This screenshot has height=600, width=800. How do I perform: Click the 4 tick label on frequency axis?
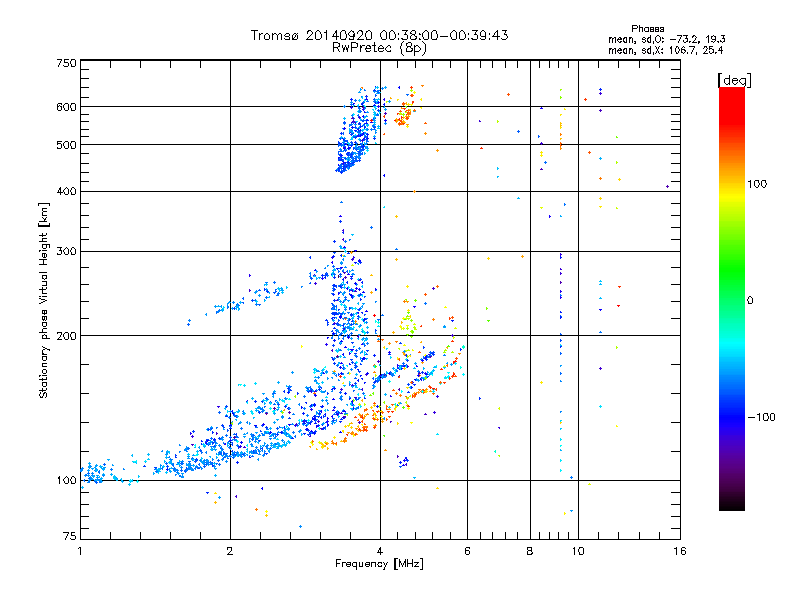coord(380,551)
